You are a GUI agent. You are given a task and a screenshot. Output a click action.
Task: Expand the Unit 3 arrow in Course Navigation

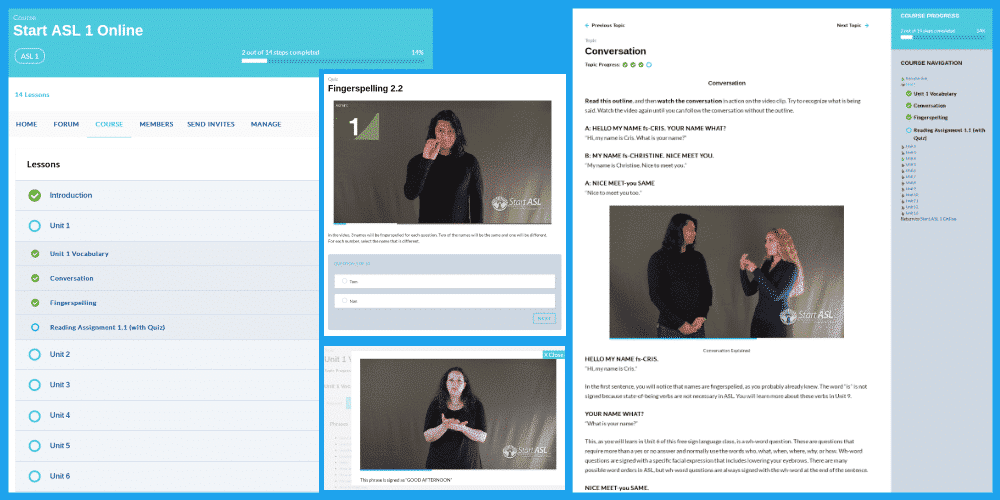tap(902, 153)
